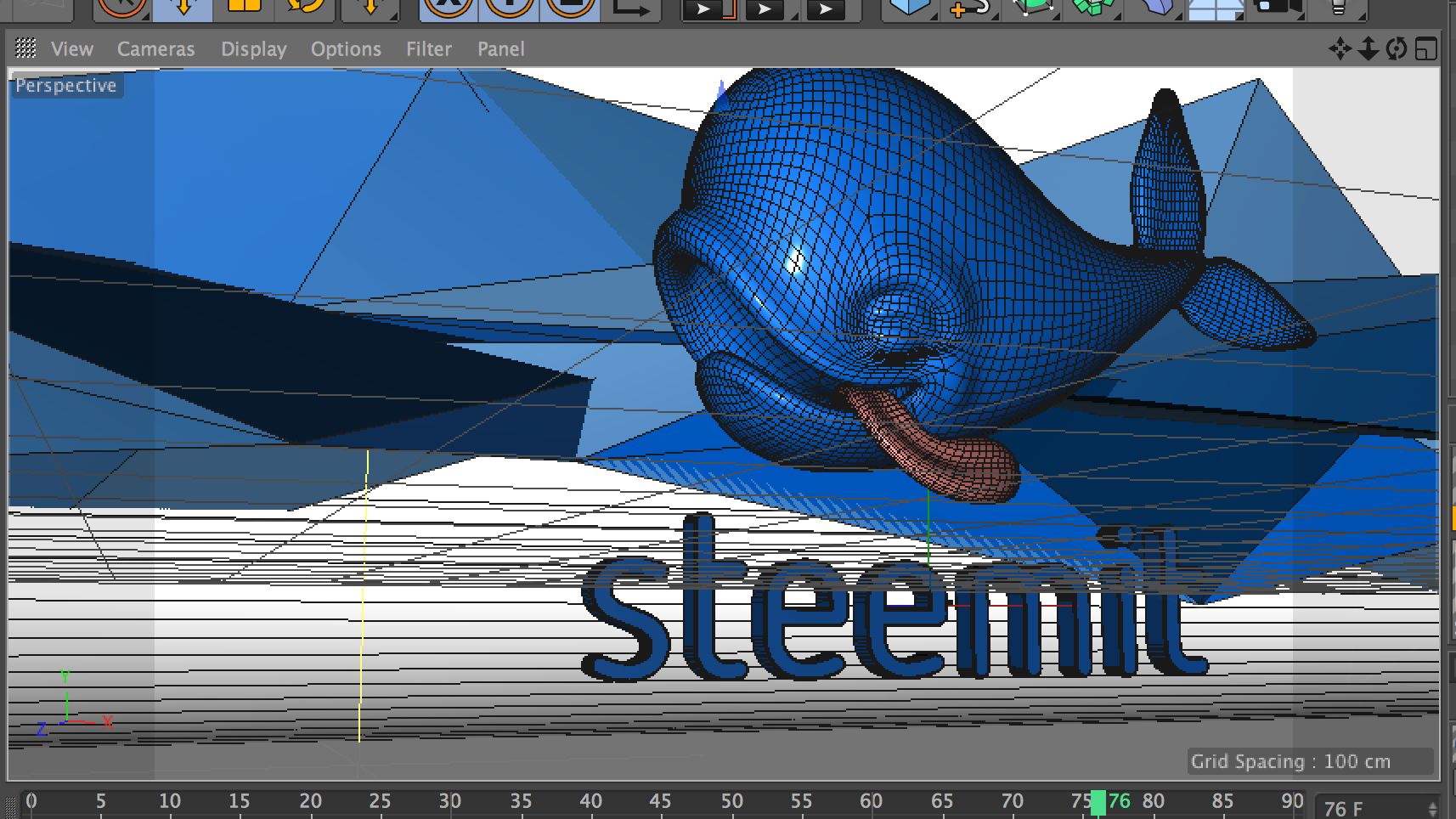
Task: Click the coordinate system arrow icon
Action: pos(630,8)
